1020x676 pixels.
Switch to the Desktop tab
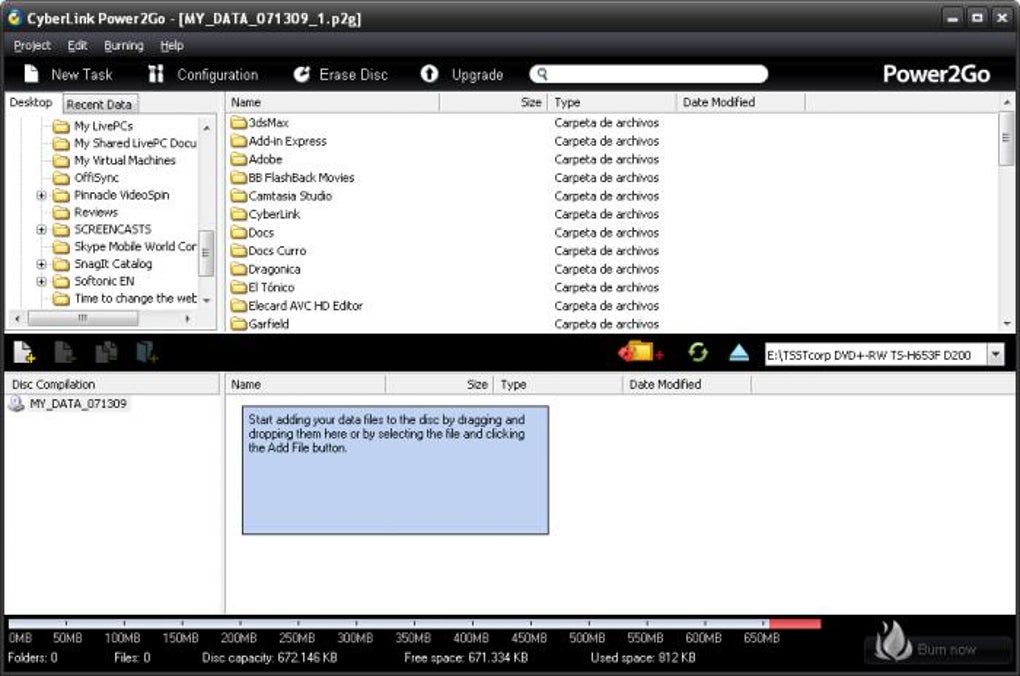(31, 102)
